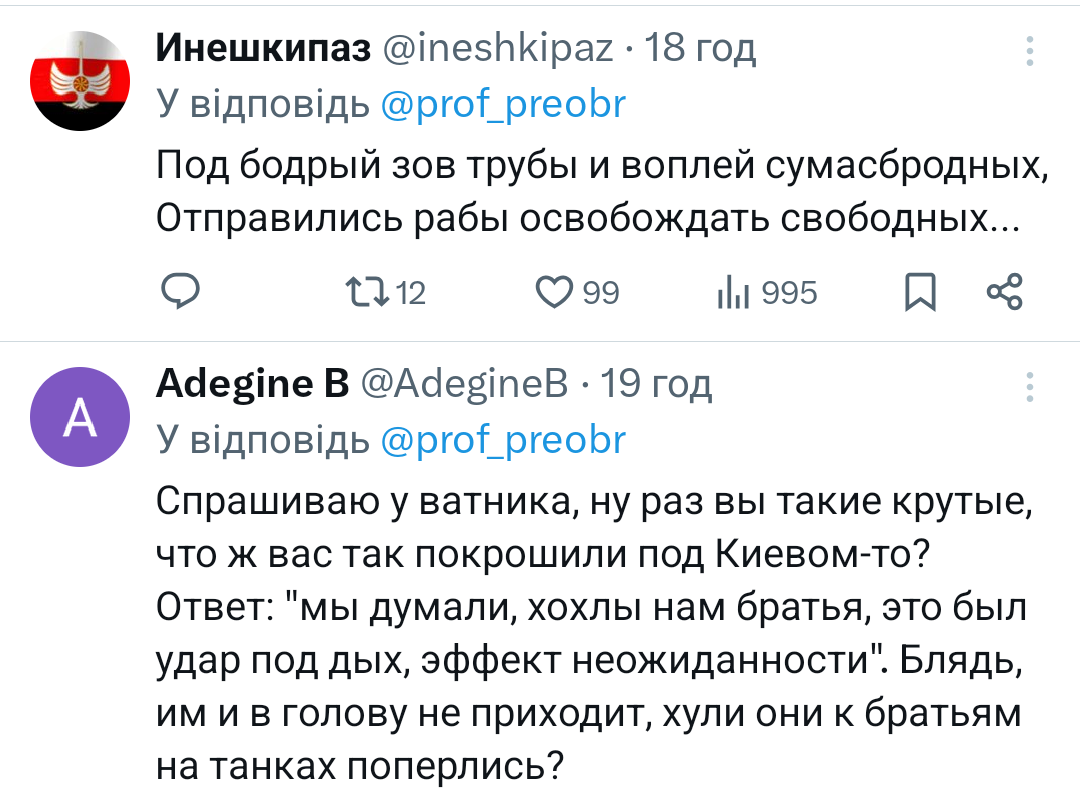Open view analytics showing 995 views
Image resolution: width=1080 pixels, height=799 pixels.
point(727,292)
